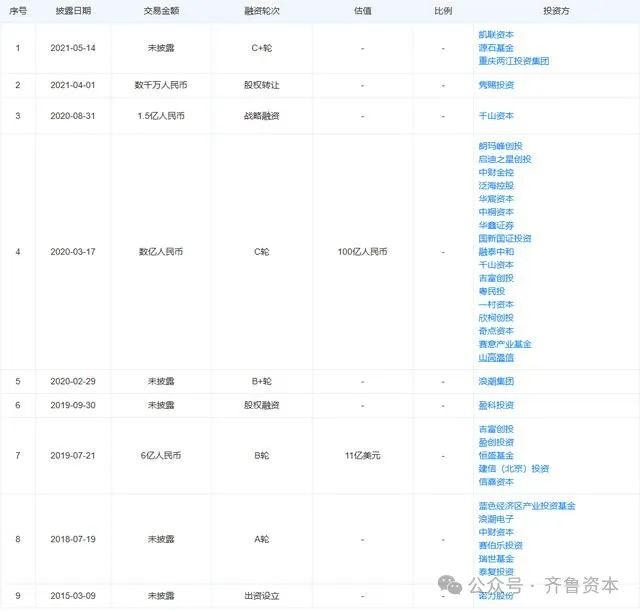The image size is (640, 612).
Task: Open the 信鑫资本 investor link
Action: coord(496,482)
